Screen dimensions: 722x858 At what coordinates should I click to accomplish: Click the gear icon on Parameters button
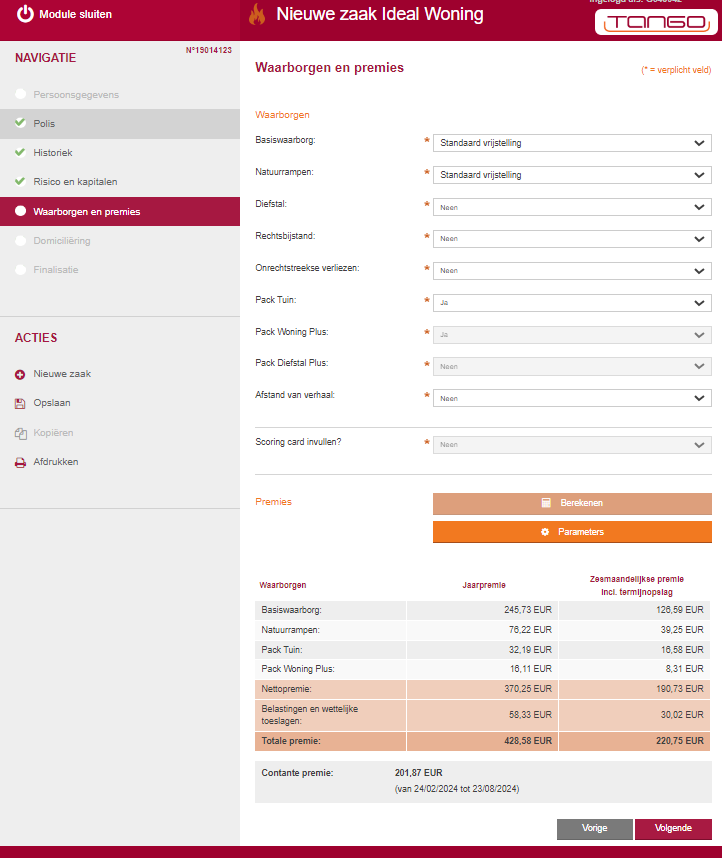[x=545, y=532]
